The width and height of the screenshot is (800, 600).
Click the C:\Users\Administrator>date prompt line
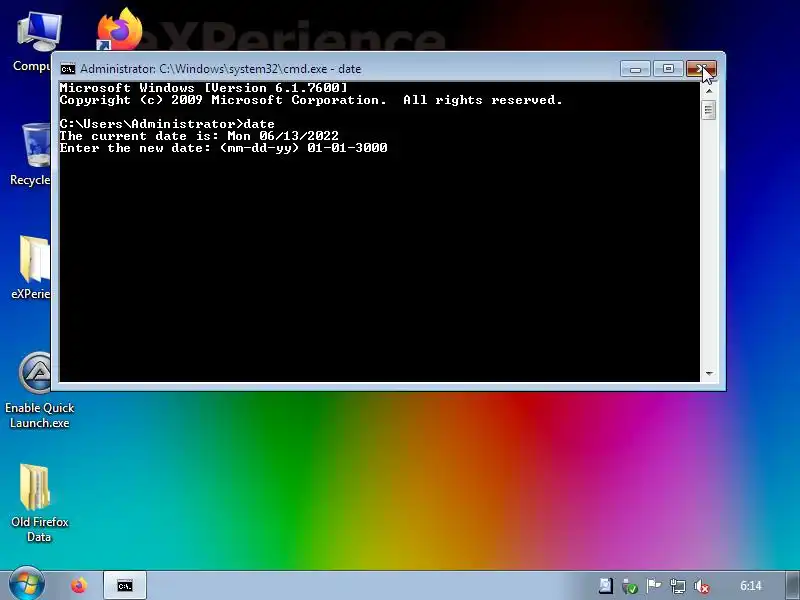pos(167,124)
